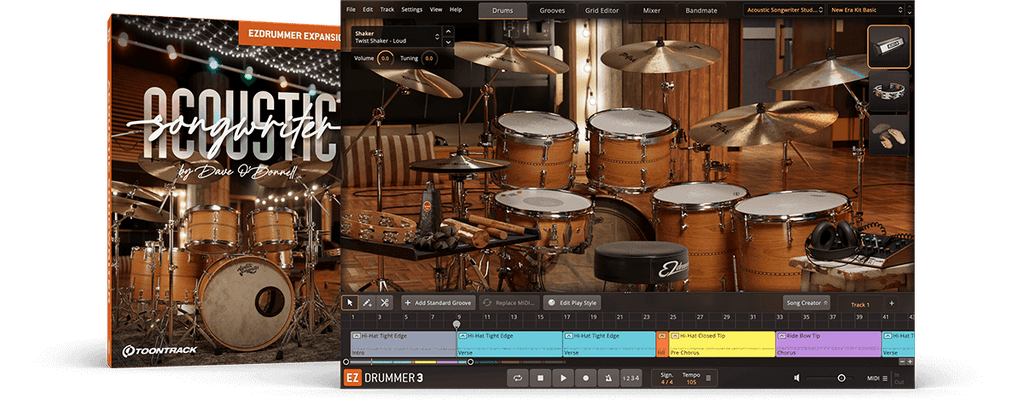Select the arrow pointer tool
The image size is (1024, 416).
(349, 303)
